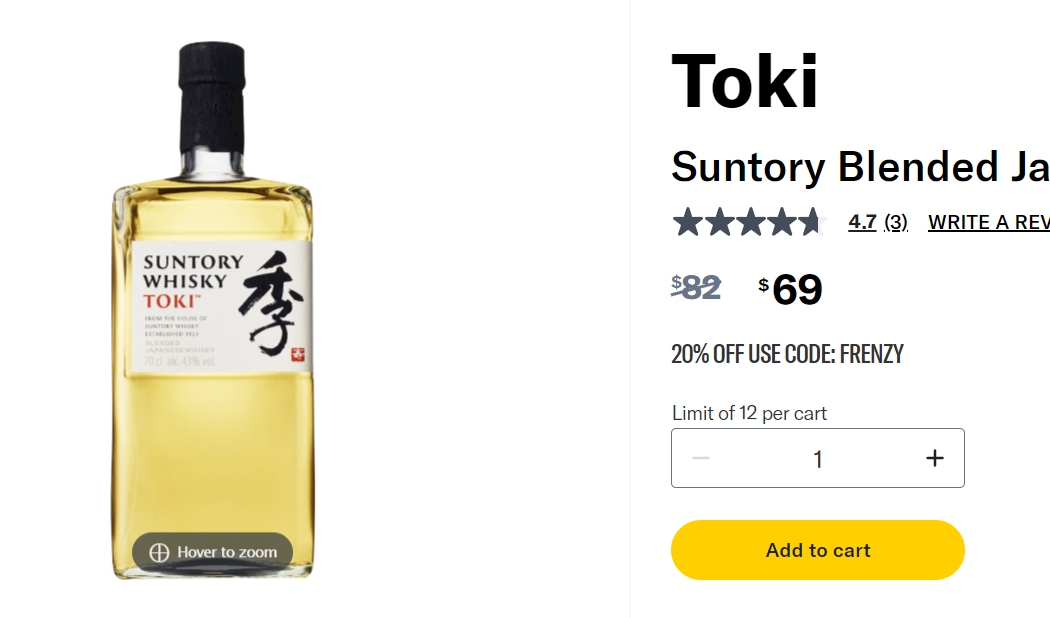Open the Write a Review link
Image resolution: width=1050 pixels, height=618 pixels.
[988, 222]
